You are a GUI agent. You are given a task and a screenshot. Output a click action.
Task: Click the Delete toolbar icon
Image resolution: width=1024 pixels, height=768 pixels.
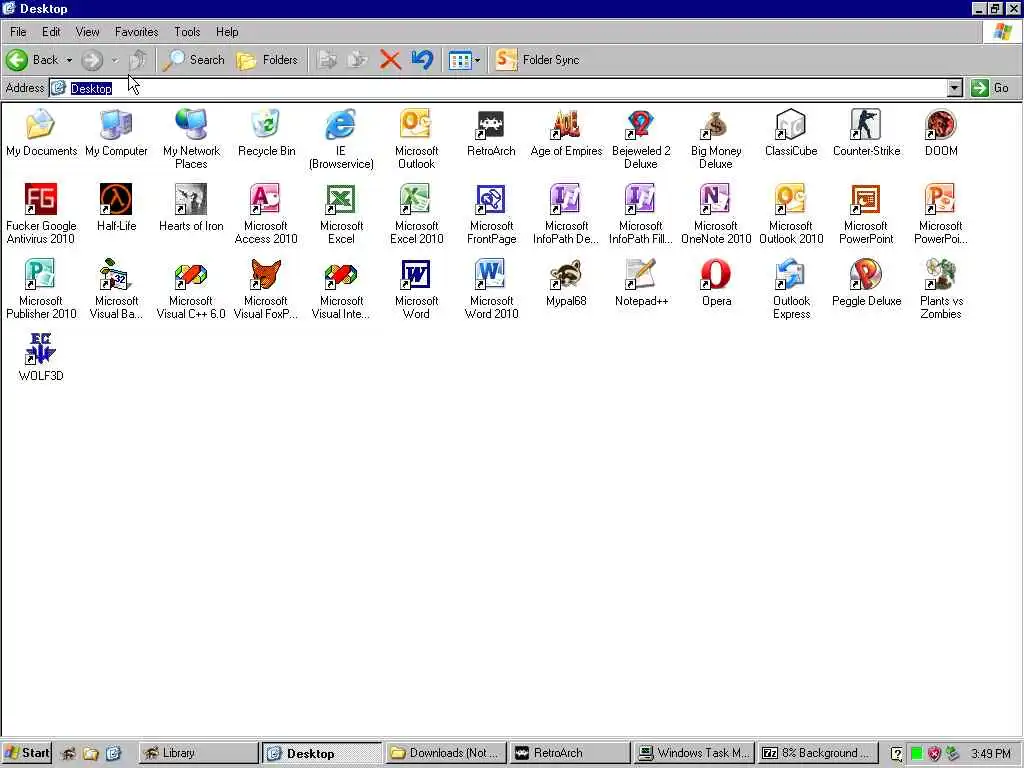tap(390, 60)
